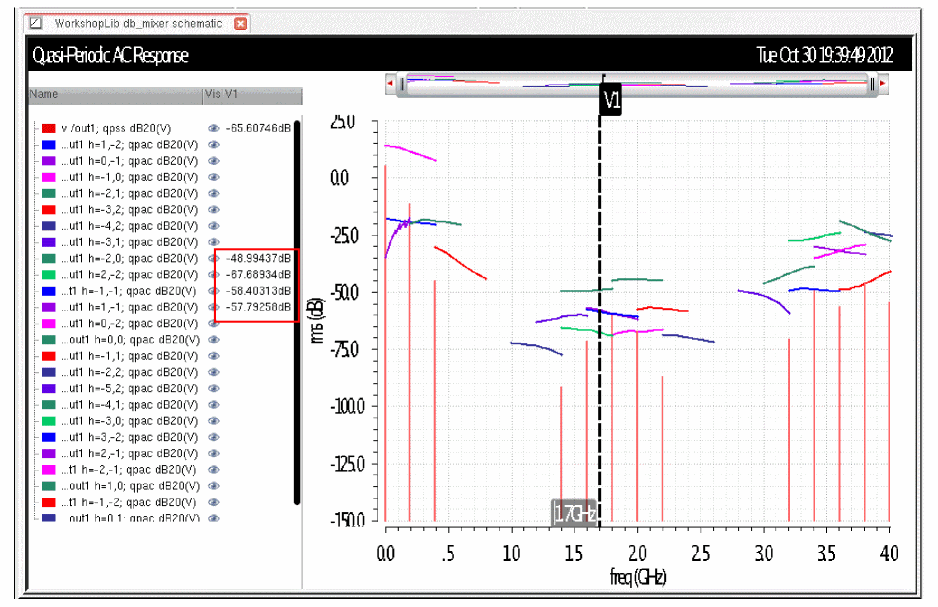Hide the h=-3,0 qpac trace
The height and width of the screenshot is (607, 938).
(214, 421)
